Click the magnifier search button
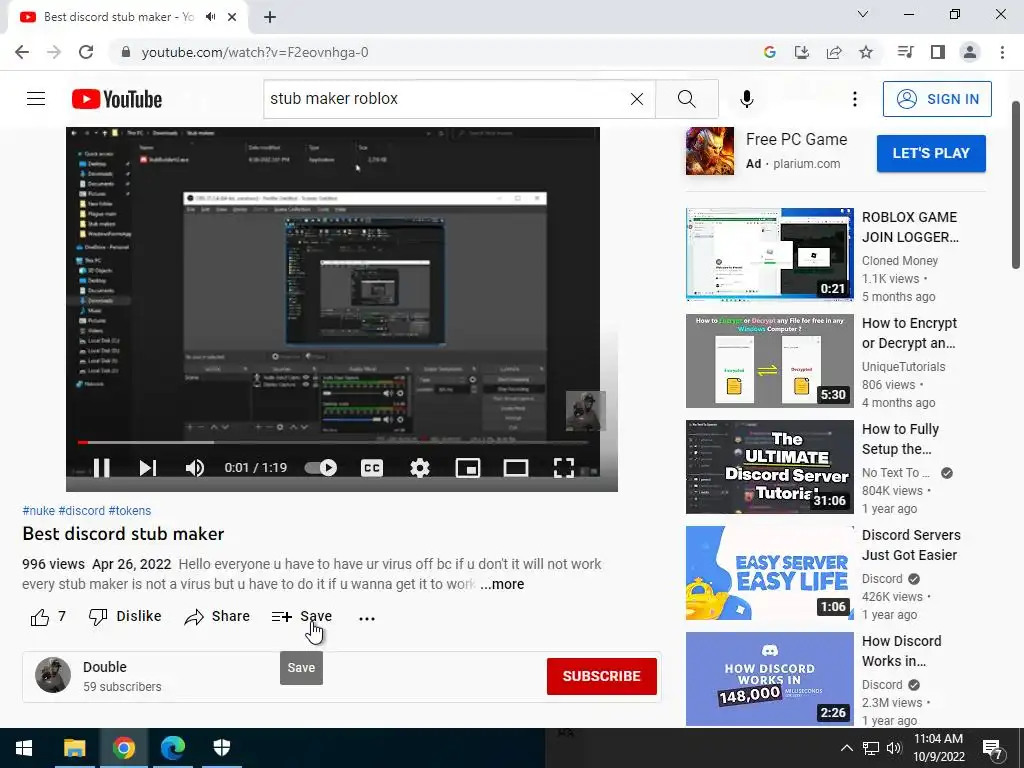 tap(686, 99)
